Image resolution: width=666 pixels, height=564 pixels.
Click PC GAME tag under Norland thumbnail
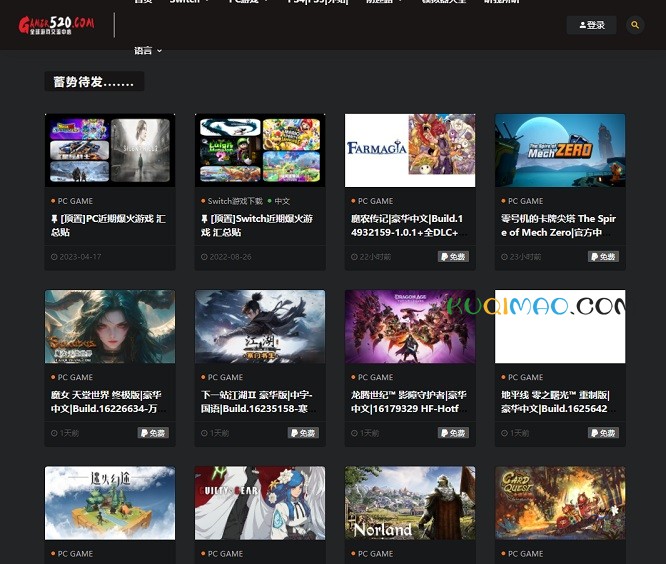tap(373, 554)
